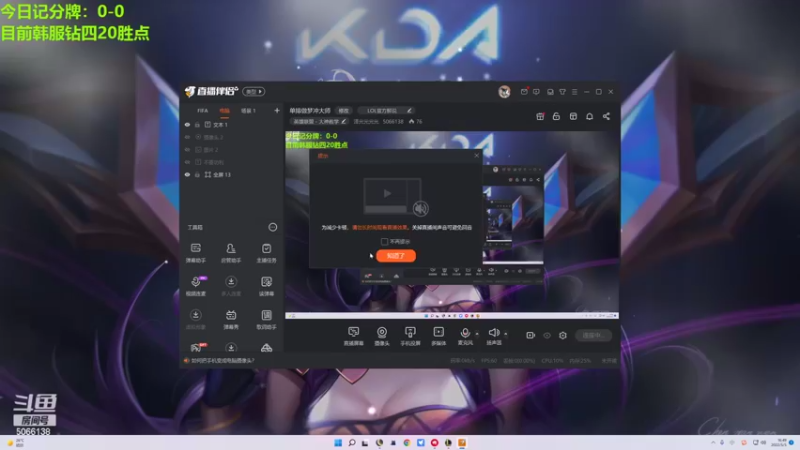Open the 虚拟形象 virtual avatar tool

[x=195, y=319]
